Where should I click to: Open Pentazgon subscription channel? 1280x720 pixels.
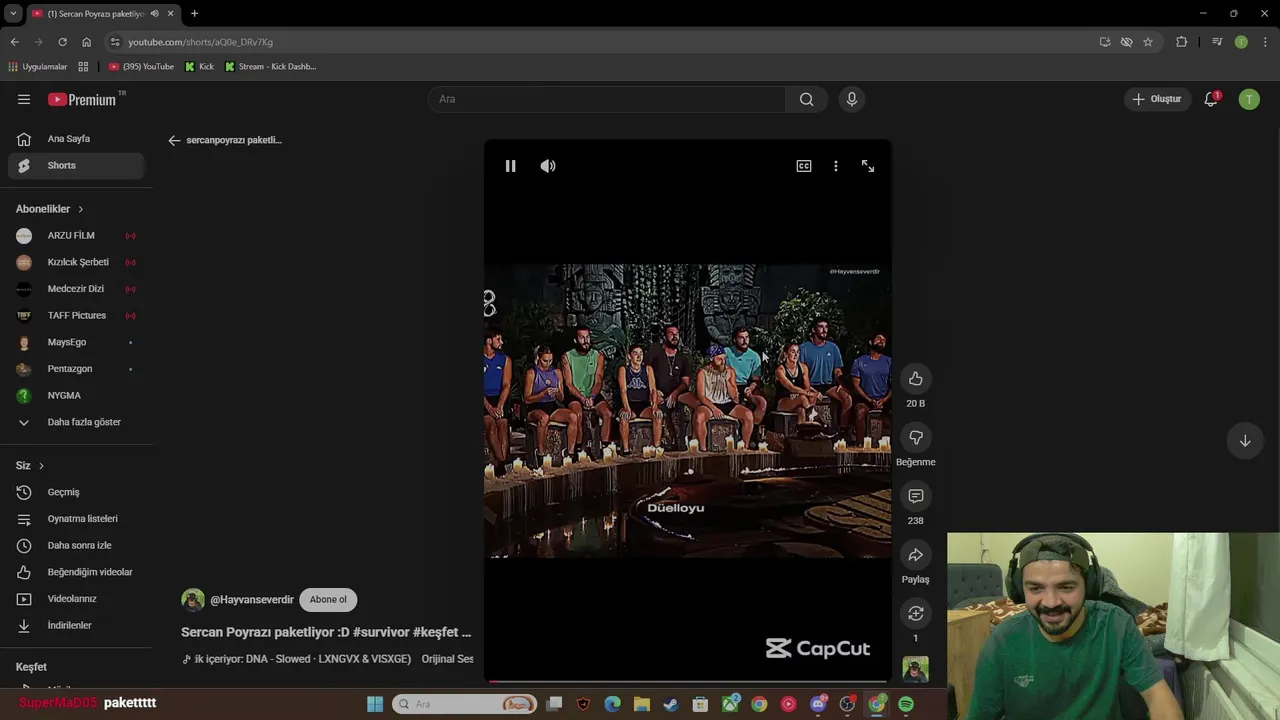click(x=76, y=369)
